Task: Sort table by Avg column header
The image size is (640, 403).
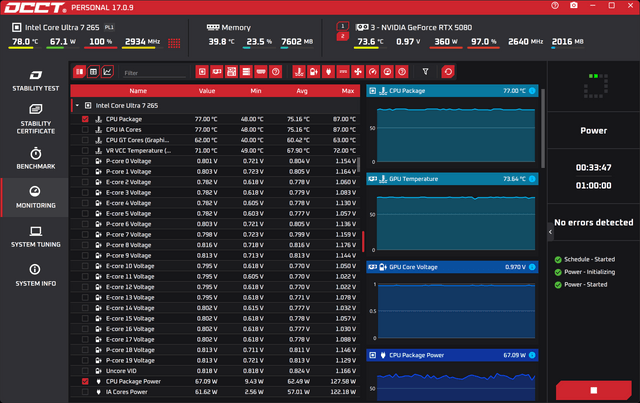Action: (302, 91)
